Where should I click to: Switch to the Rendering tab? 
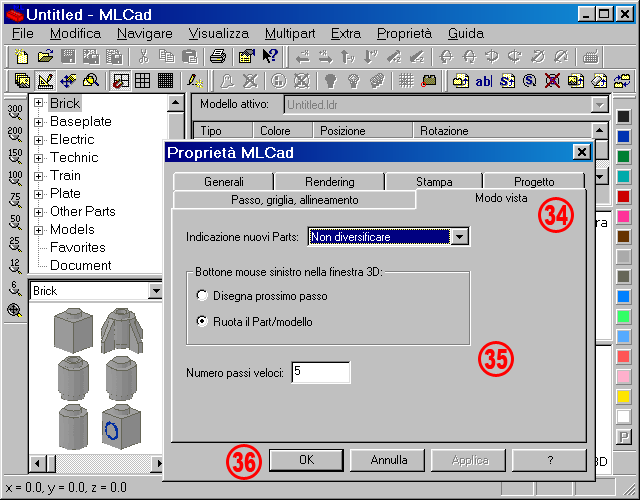coord(330,182)
